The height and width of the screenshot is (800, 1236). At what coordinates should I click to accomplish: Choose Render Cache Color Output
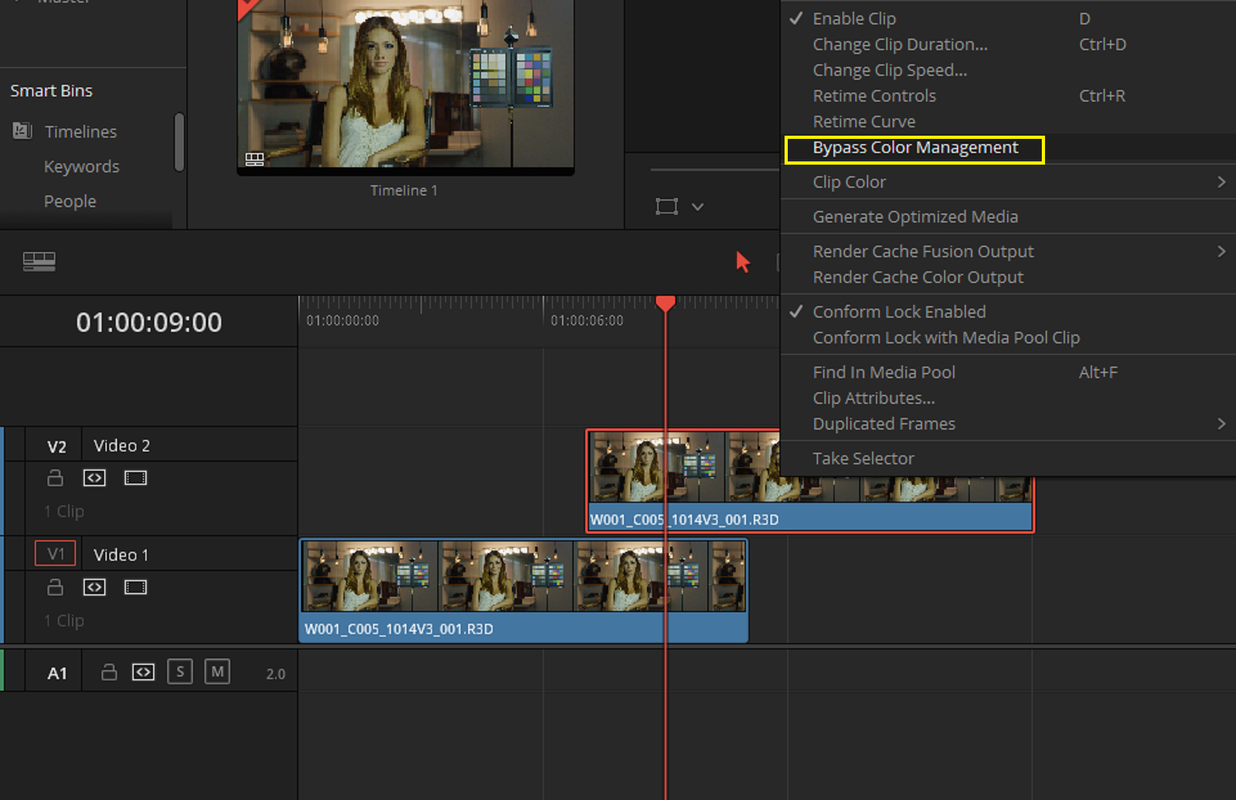pos(1008,278)
